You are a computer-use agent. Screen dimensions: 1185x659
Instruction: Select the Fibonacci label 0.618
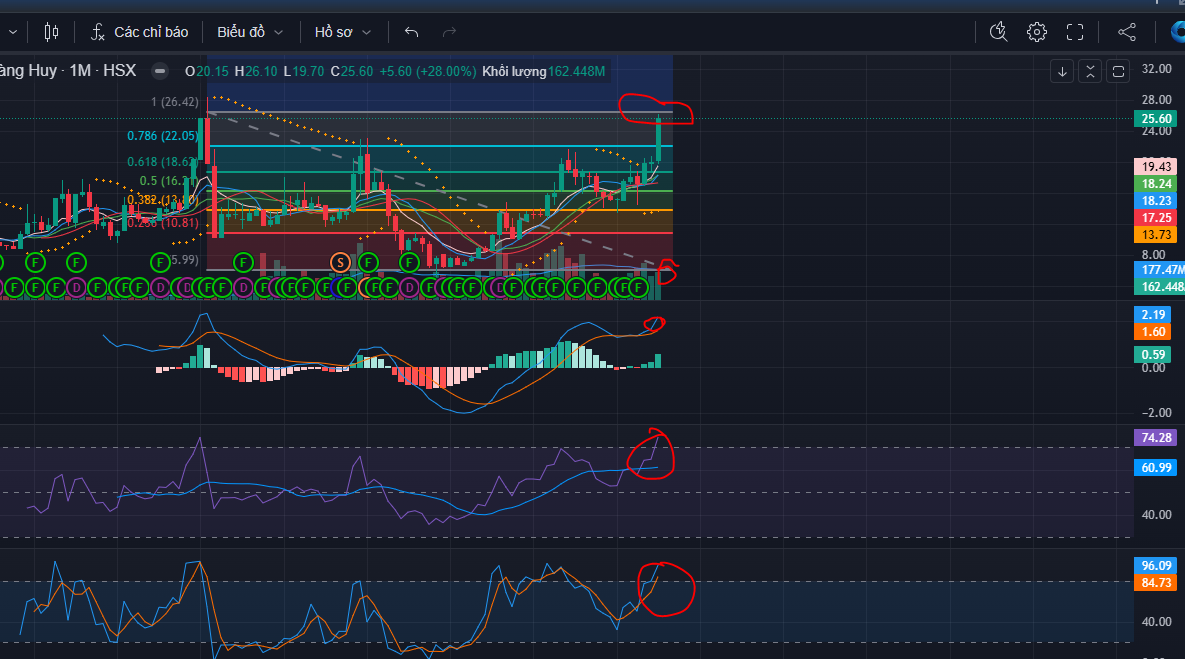pyautogui.click(x=162, y=162)
